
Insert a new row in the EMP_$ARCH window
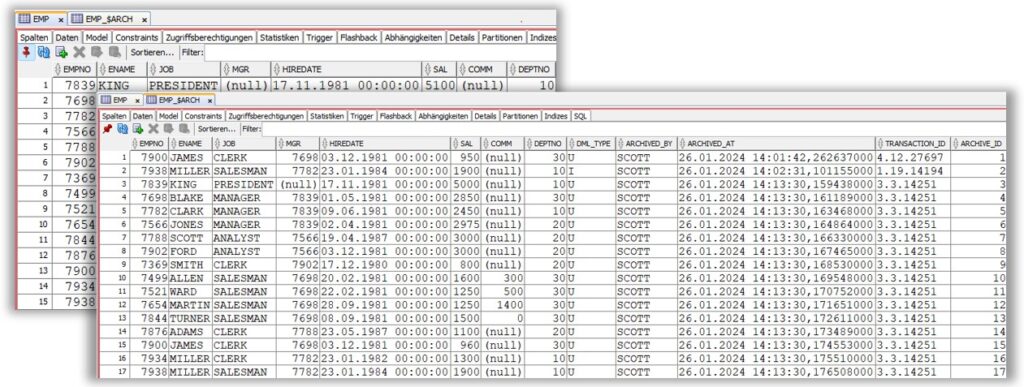pos(138,129)
